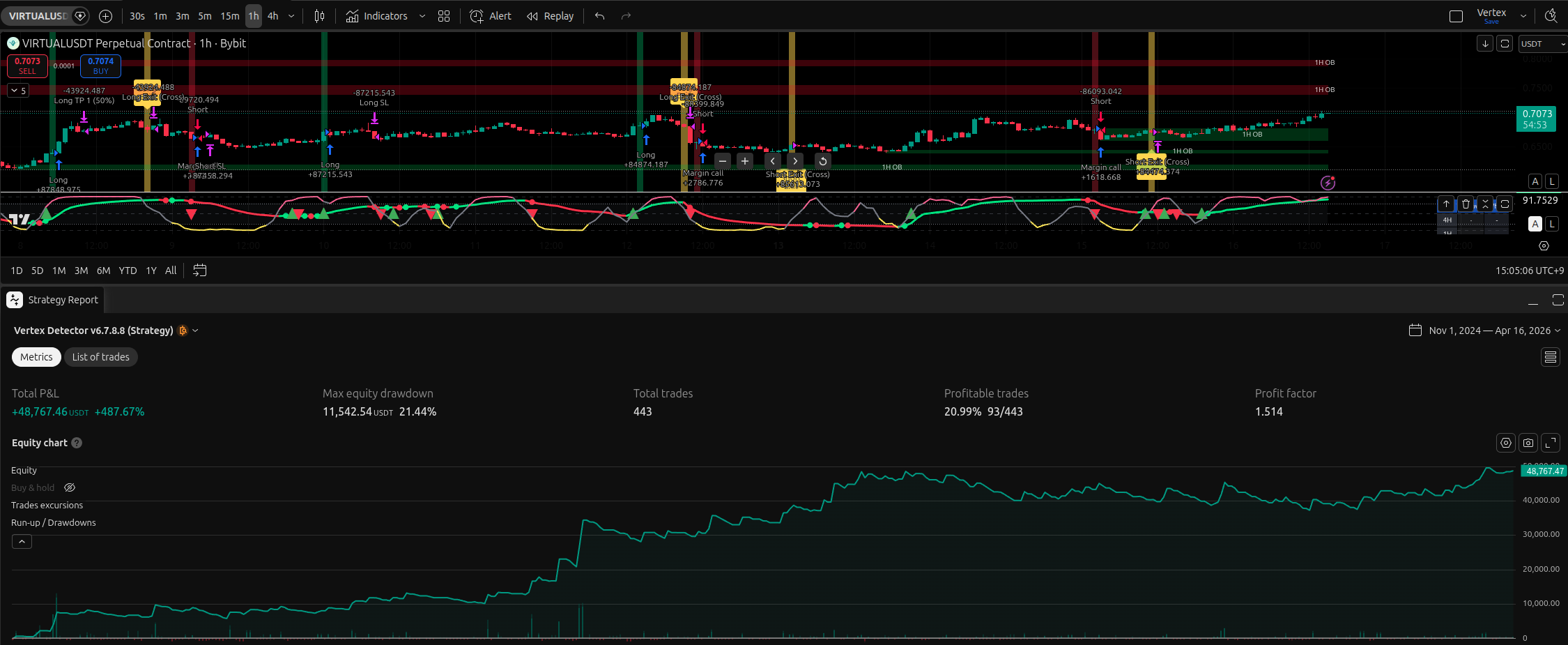The width and height of the screenshot is (1568, 645).
Task: Hide the Buy & hold line
Action: pyautogui.click(x=69, y=487)
